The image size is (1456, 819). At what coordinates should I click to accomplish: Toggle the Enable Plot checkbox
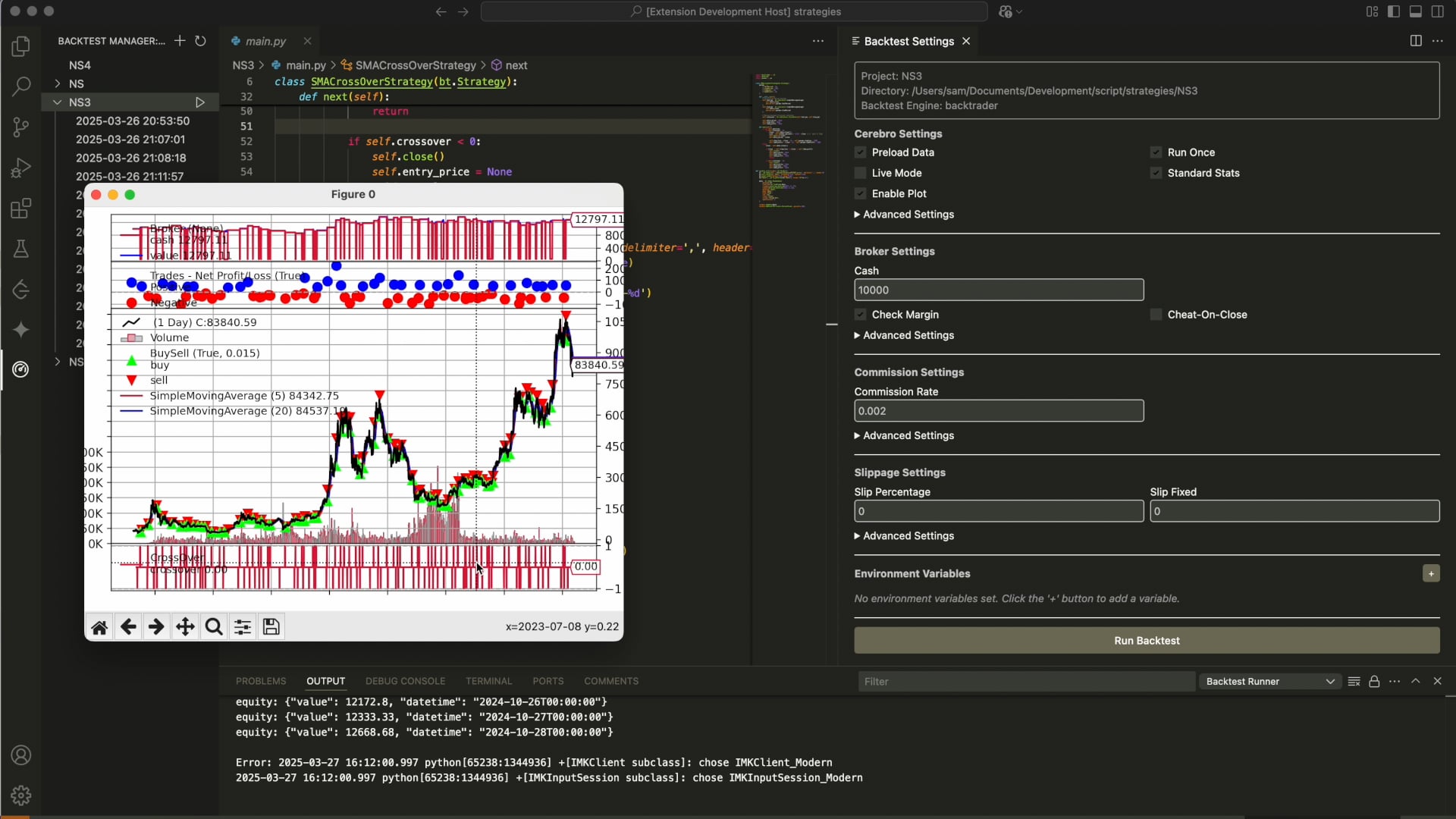pyautogui.click(x=860, y=193)
